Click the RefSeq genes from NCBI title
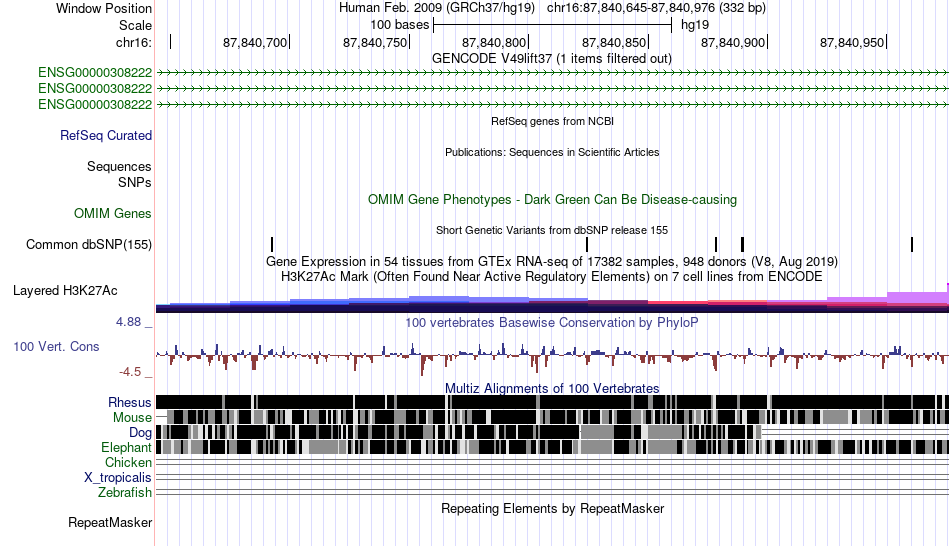The image size is (950, 546). (553, 121)
